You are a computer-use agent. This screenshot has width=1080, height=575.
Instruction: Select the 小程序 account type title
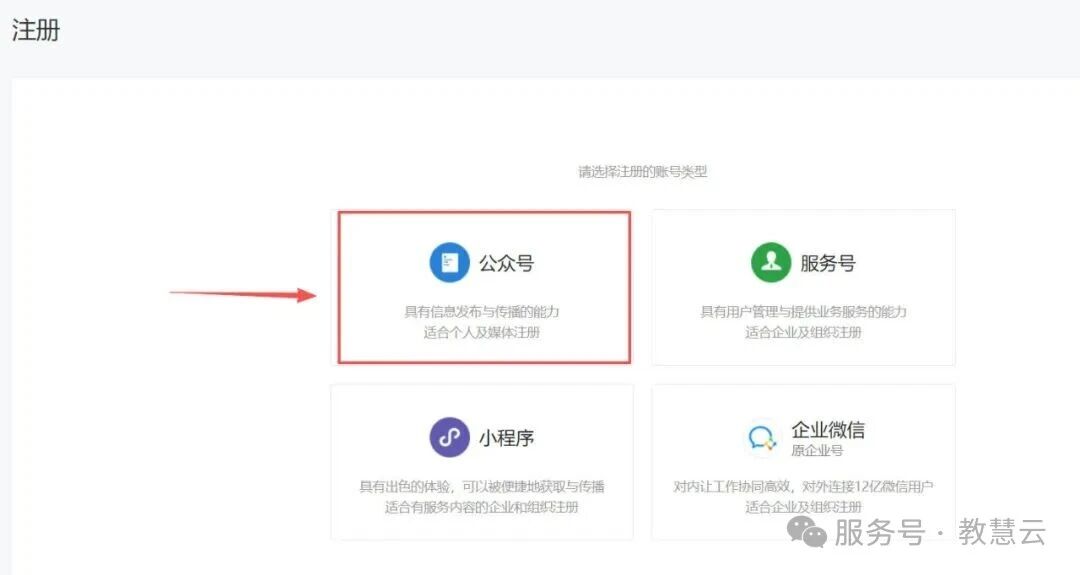click(506, 438)
